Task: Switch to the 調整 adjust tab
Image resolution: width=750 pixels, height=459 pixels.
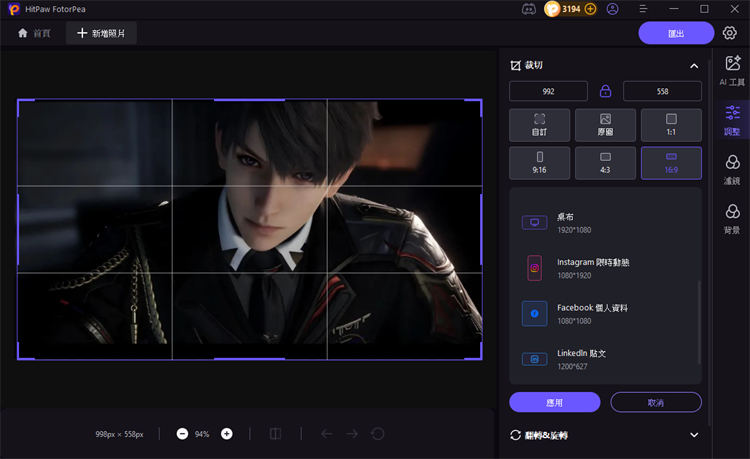Action: [x=732, y=120]
